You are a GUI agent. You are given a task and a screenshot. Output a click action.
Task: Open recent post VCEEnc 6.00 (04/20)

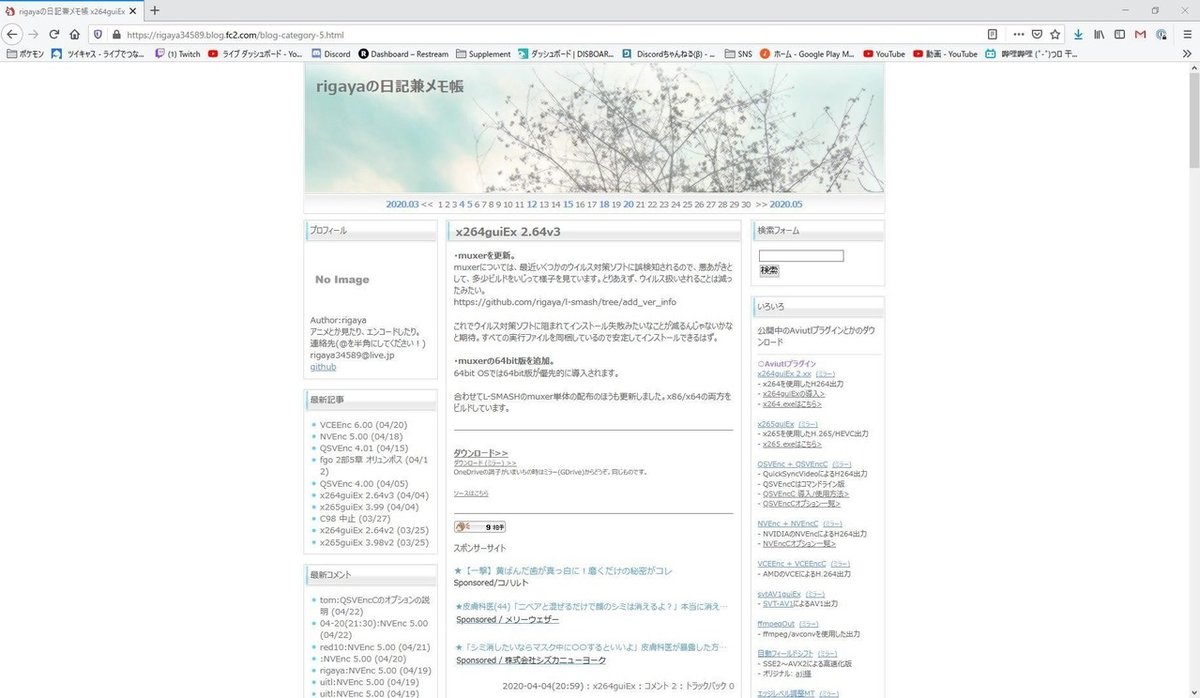click(x=365, y=424)
